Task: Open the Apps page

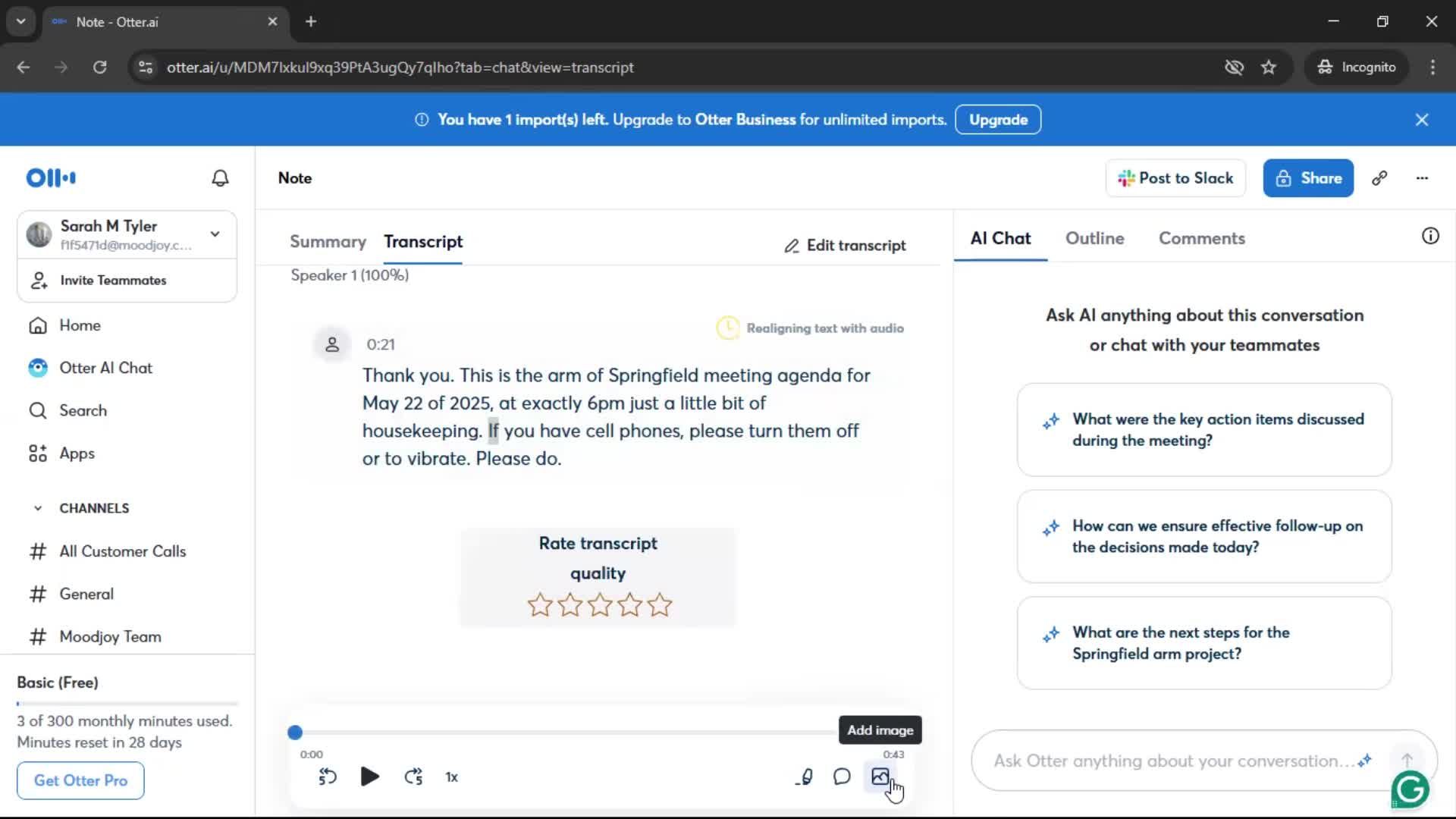Action: point(77,453)
